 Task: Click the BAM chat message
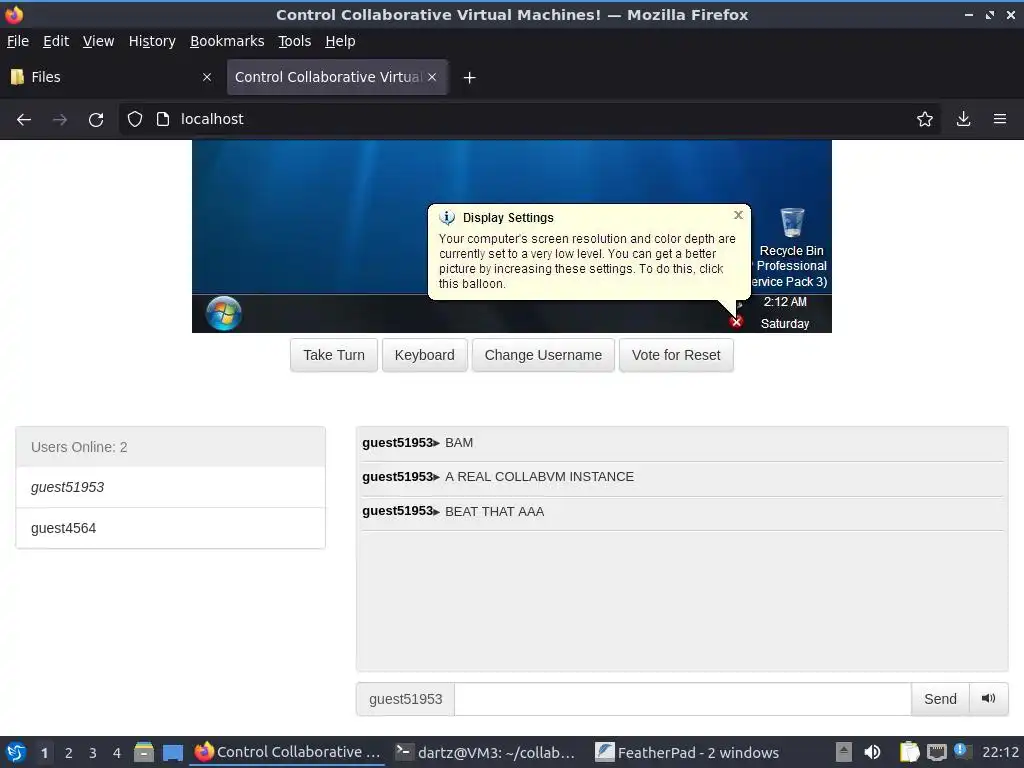click(458, 443)
